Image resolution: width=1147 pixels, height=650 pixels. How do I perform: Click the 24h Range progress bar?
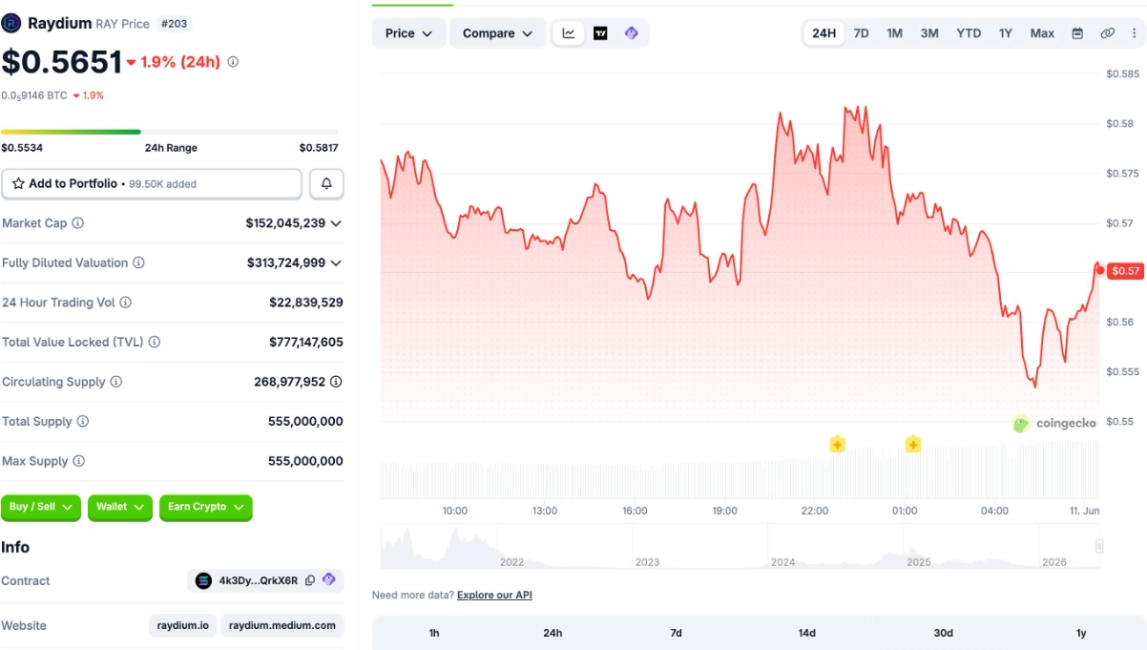click(169, 132)
